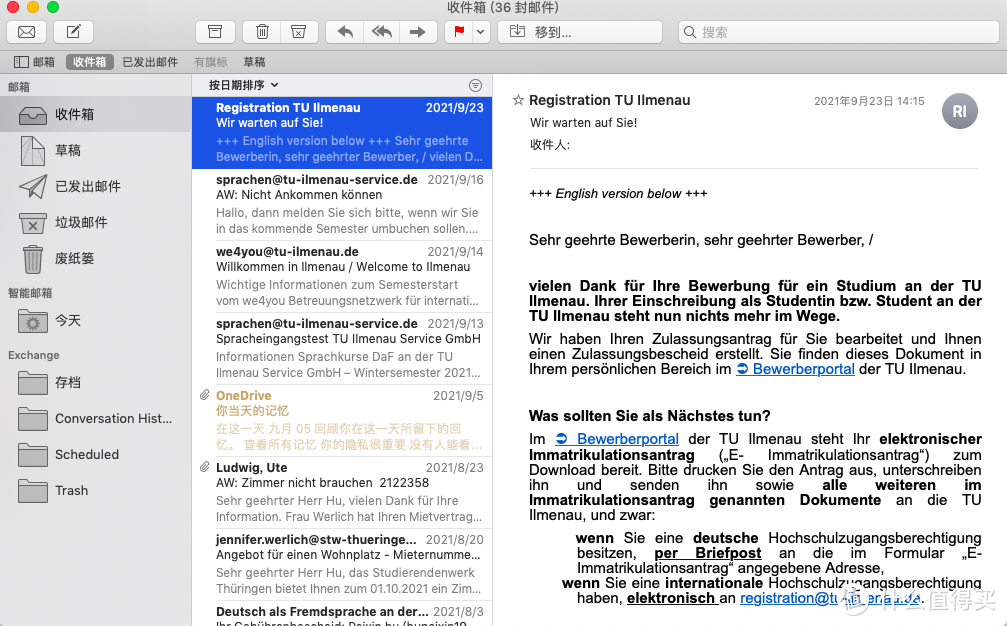This screenshot has width=1007, height=626.
Task: Click the drafts document icon in sidebar
Action: [33, 151]
